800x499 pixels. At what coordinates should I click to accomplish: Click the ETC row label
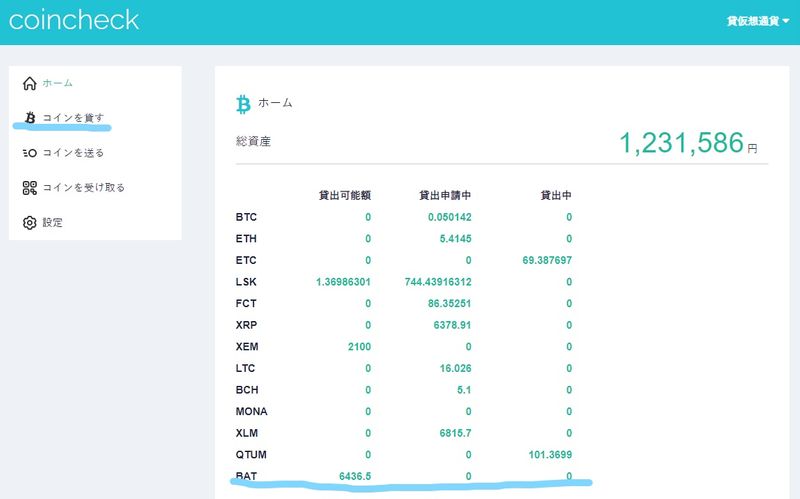pos(246,260)
